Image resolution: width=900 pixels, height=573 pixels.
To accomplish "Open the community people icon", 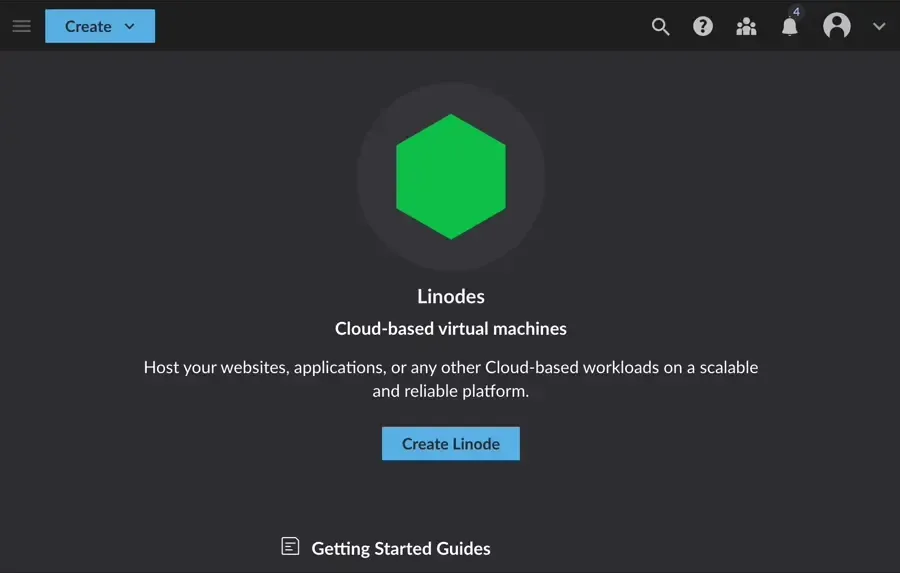I will click(x=746, y=26).
